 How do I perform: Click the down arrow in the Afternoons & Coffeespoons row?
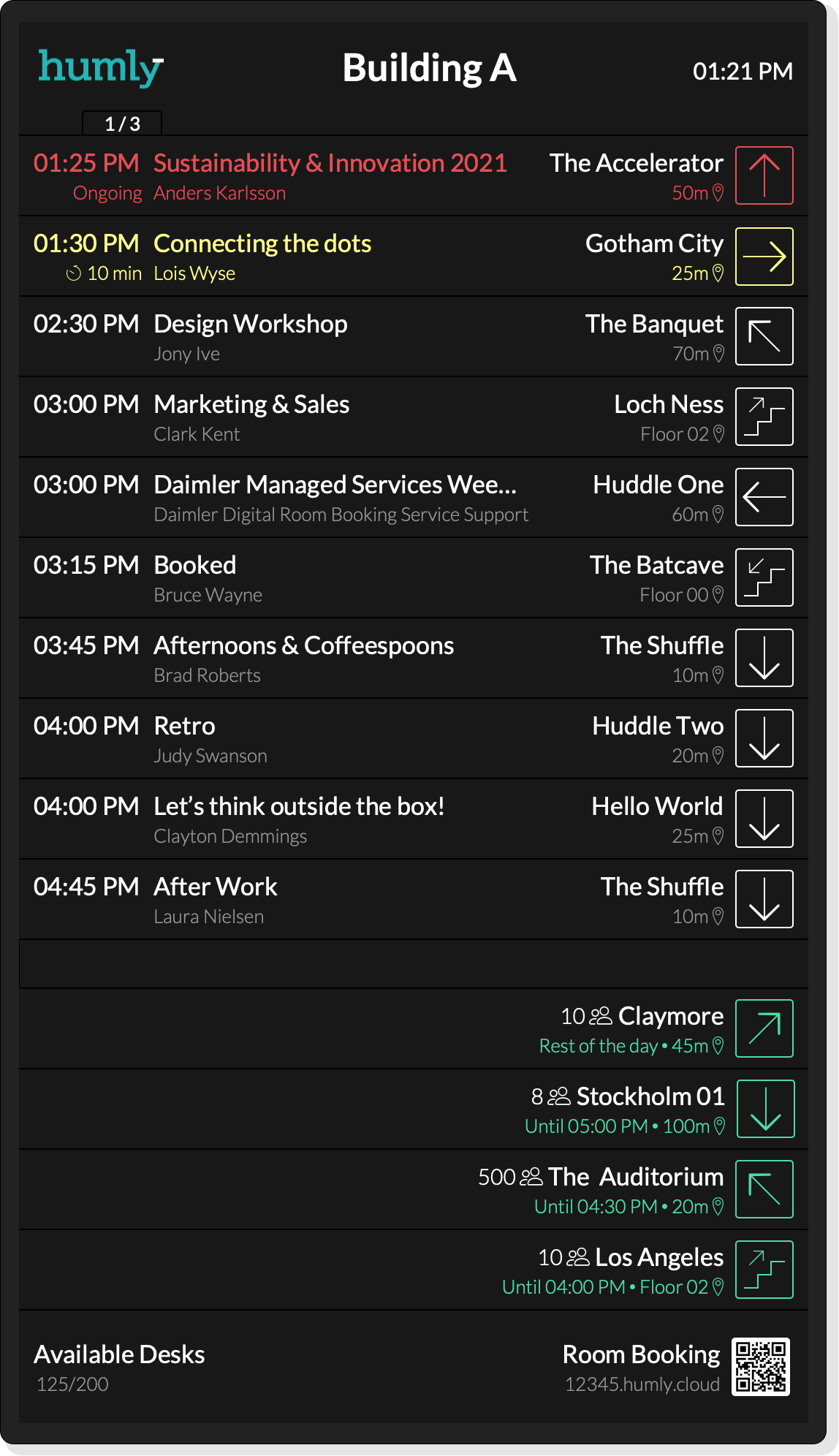(x=764, y=658)
